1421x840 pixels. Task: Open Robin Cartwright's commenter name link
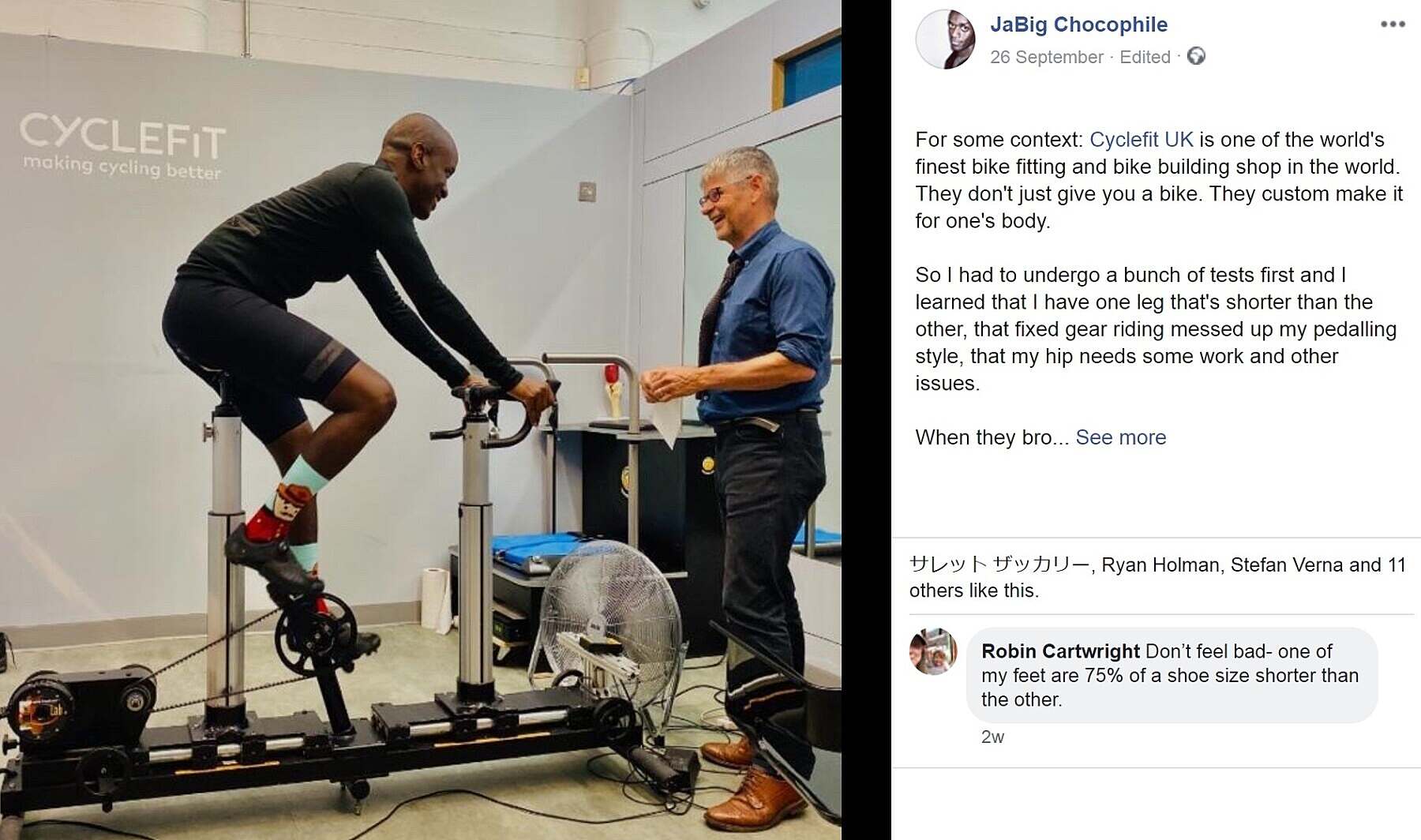pyautogui.click(x=1060, y=651)
